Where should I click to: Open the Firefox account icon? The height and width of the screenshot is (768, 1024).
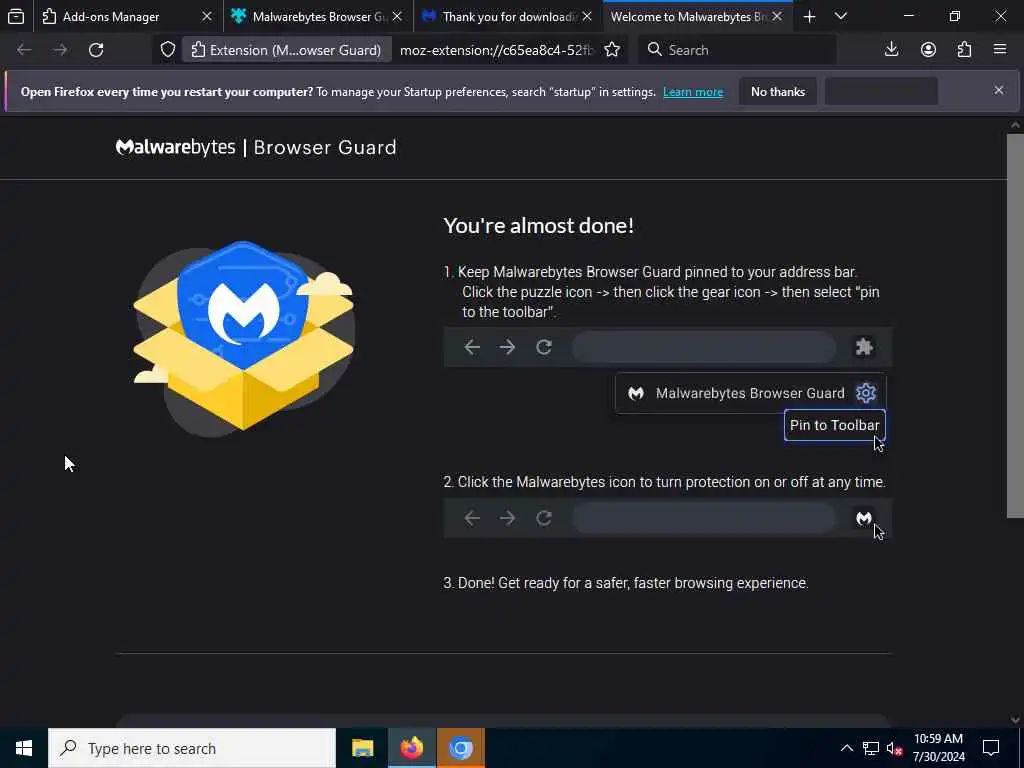click(928, 50)
